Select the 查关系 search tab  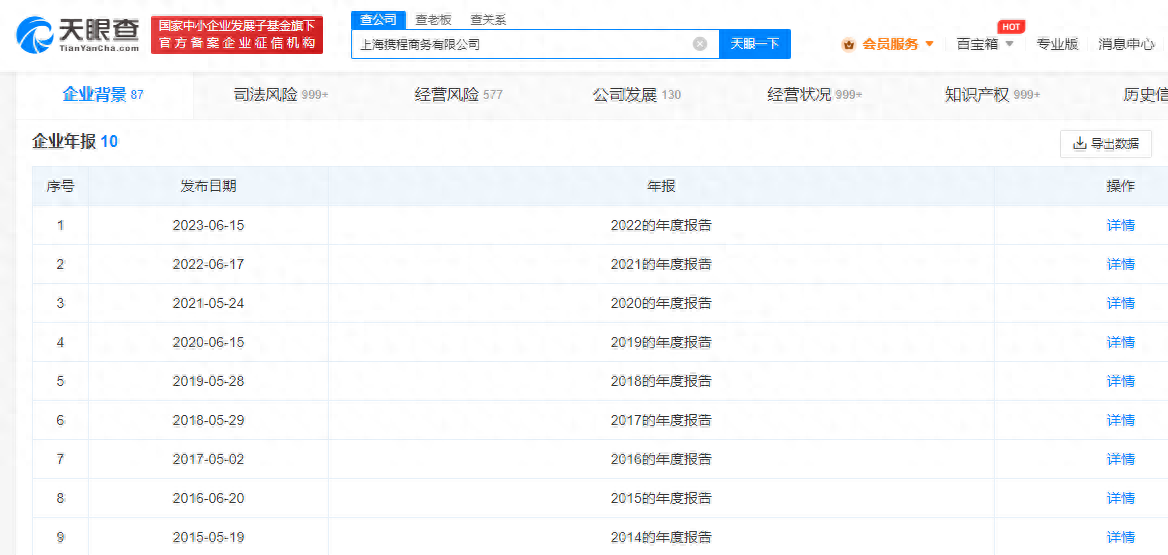(489, 19)
